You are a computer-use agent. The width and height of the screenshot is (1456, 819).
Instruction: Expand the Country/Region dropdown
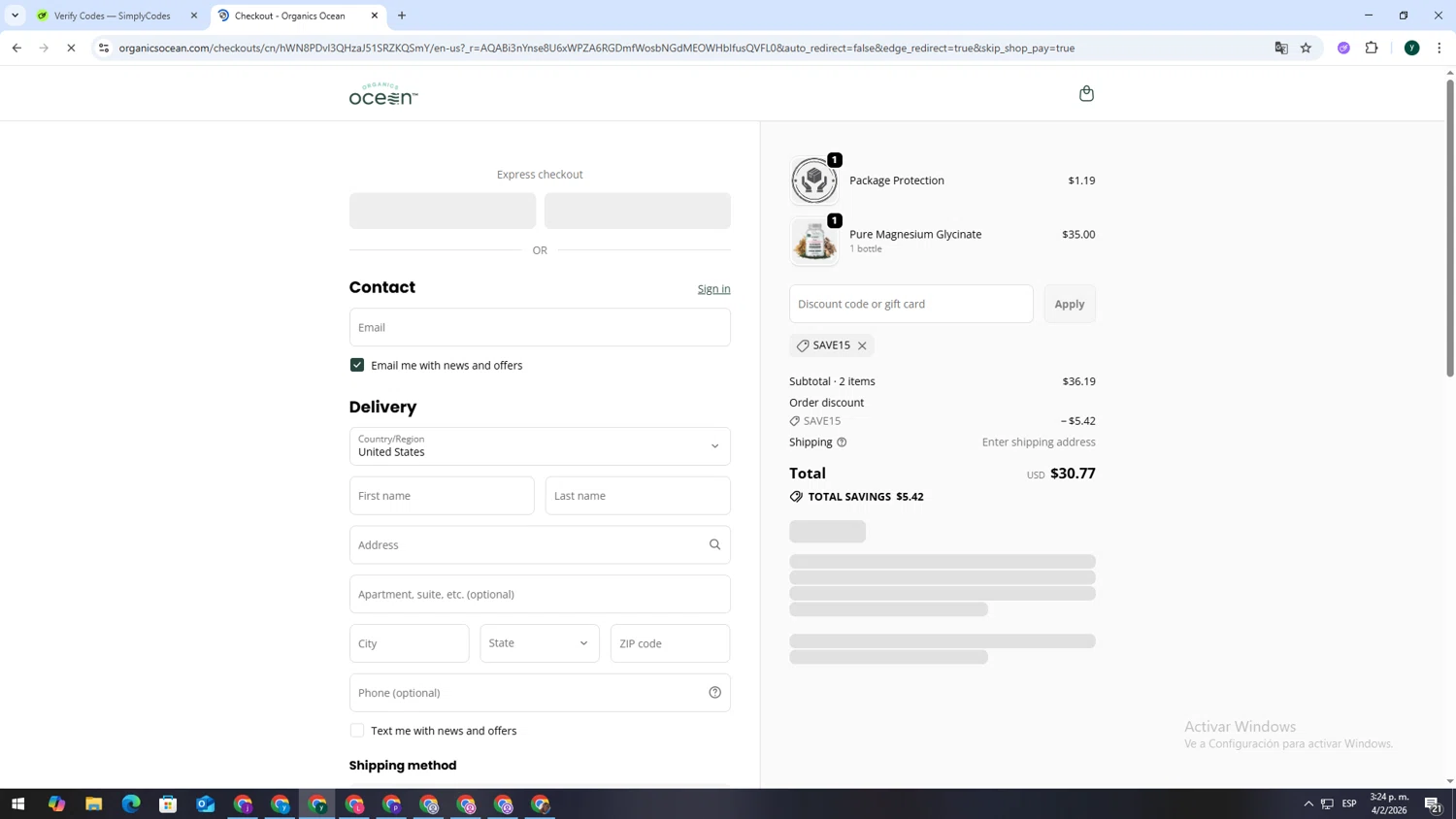point(540,446)
